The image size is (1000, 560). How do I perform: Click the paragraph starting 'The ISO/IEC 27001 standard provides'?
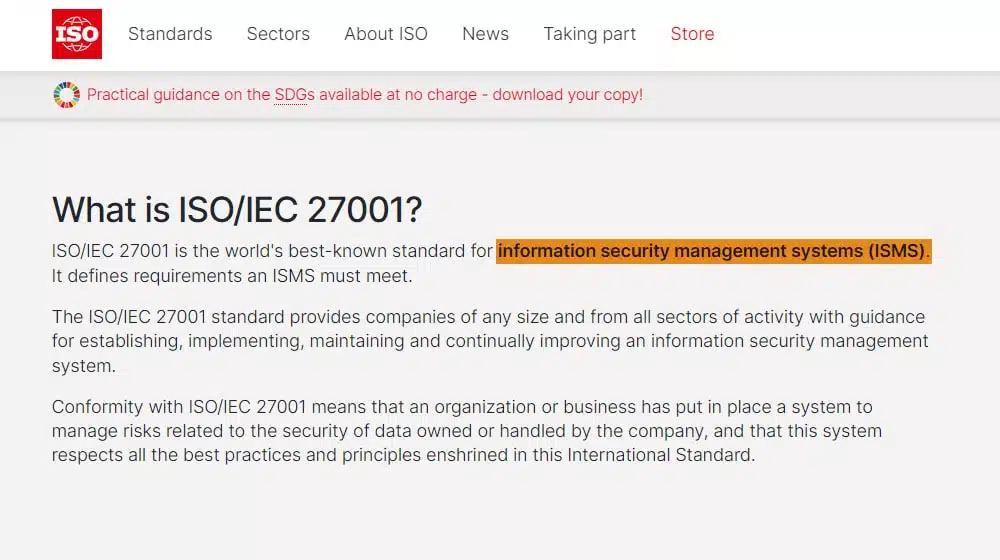click(490, 341)
